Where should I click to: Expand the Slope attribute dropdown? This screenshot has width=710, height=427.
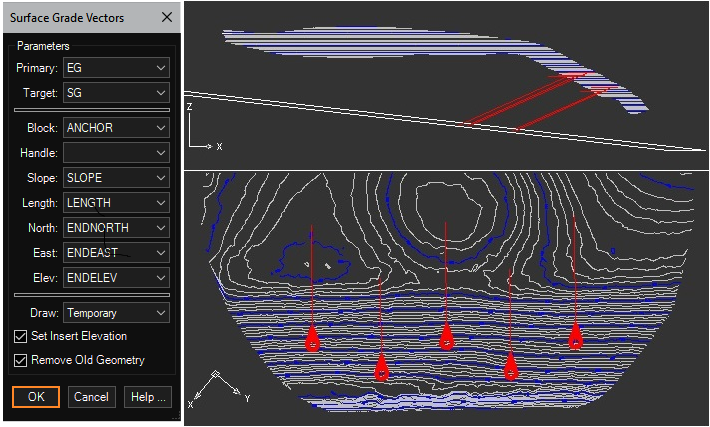[x=116, y=178]
